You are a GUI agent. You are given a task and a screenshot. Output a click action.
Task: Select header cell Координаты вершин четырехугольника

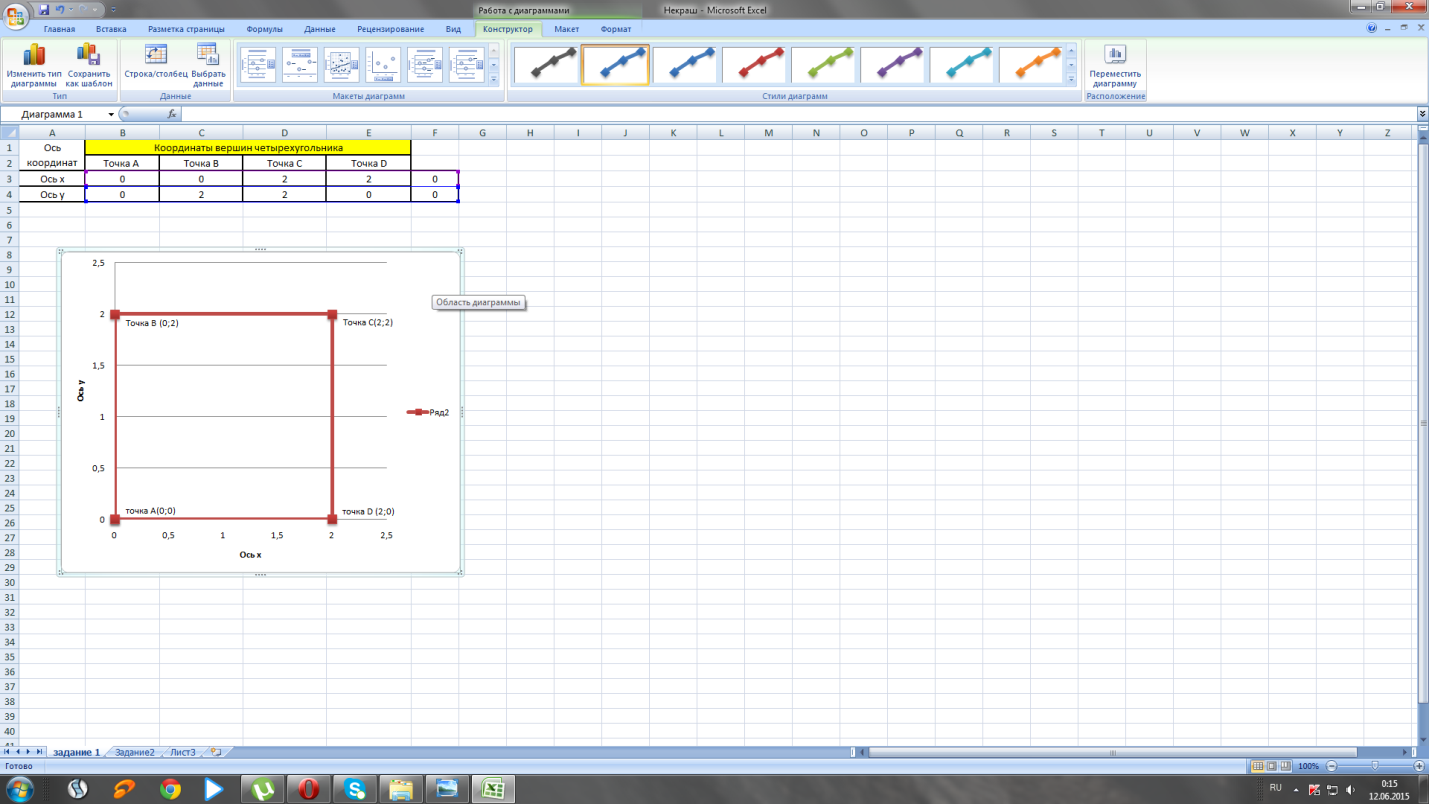248,147
